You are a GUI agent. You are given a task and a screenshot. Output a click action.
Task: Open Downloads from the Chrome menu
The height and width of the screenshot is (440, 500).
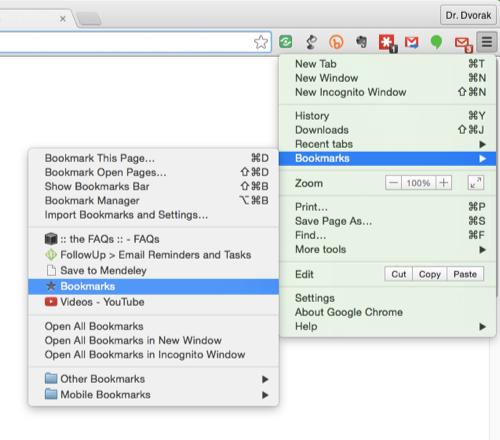tap(387, 130)
